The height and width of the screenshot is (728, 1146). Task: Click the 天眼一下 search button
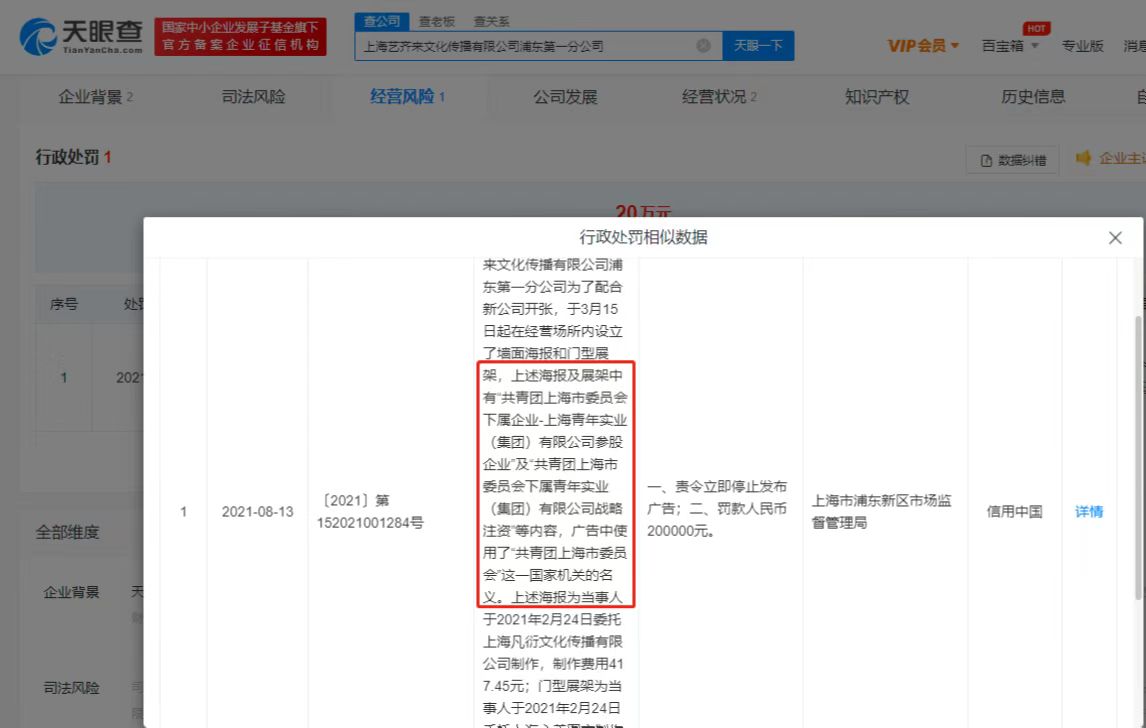[758, 46]
